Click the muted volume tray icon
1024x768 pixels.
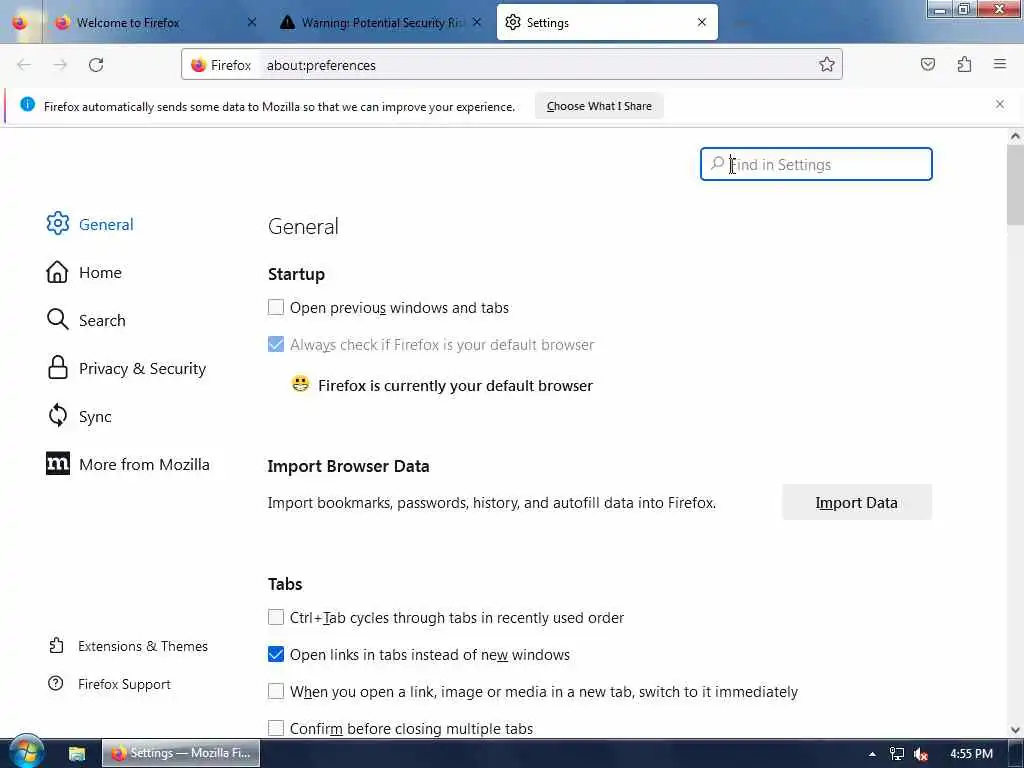point(921,754)
